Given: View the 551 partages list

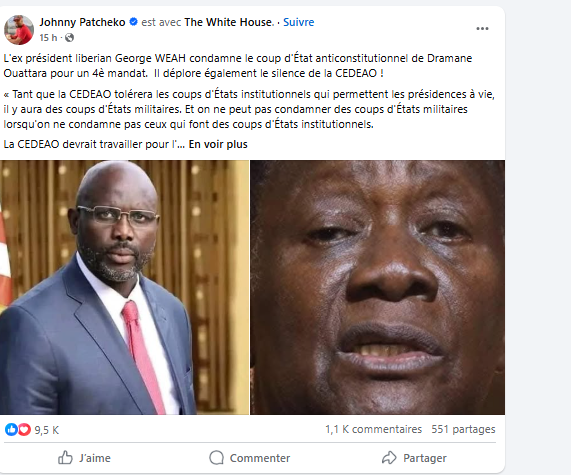Looking at the screenshot, I should [x=463, y=429].
